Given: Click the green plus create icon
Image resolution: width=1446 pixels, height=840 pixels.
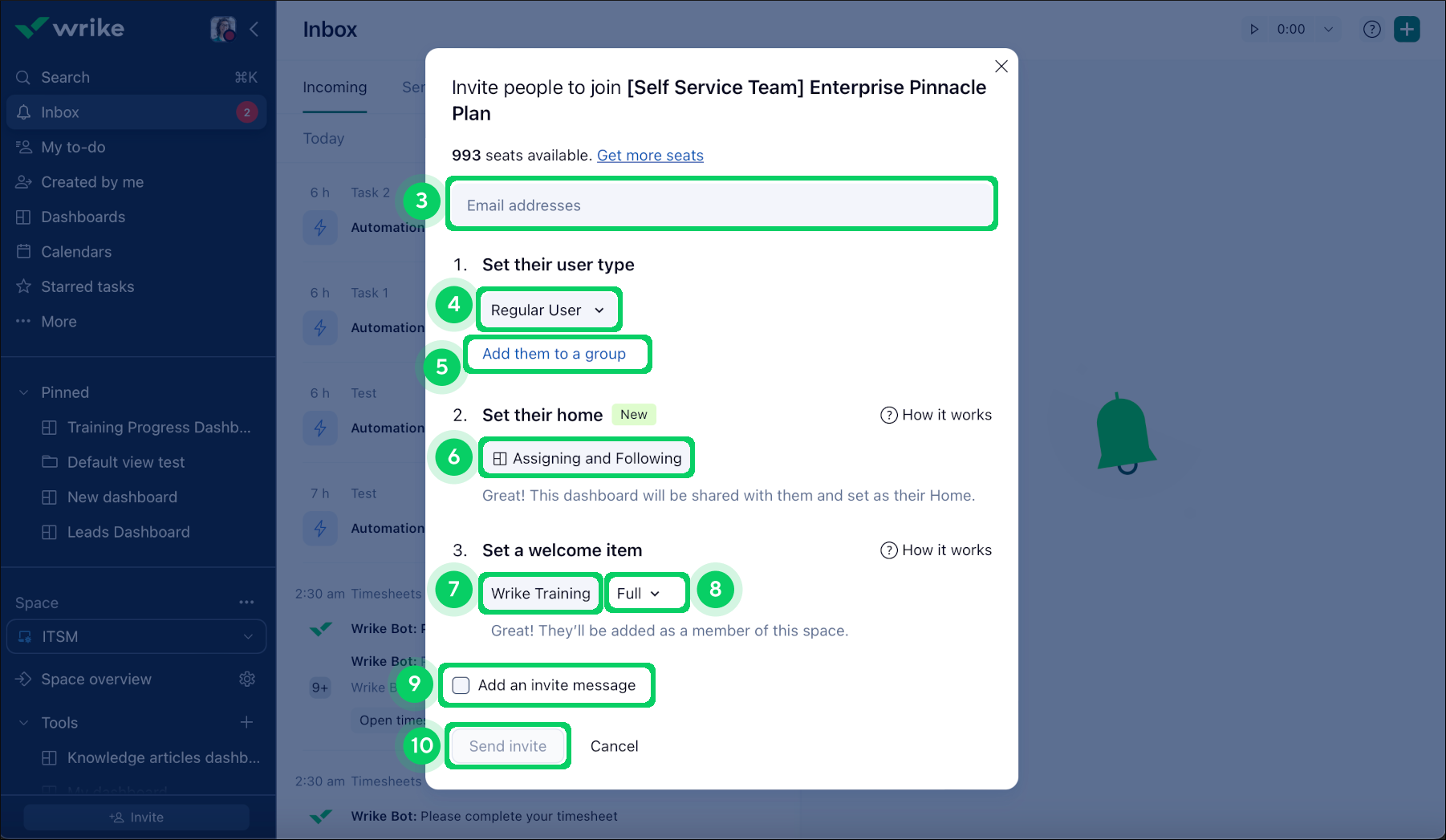Looking at the screenshot, I should (1407, 29).
